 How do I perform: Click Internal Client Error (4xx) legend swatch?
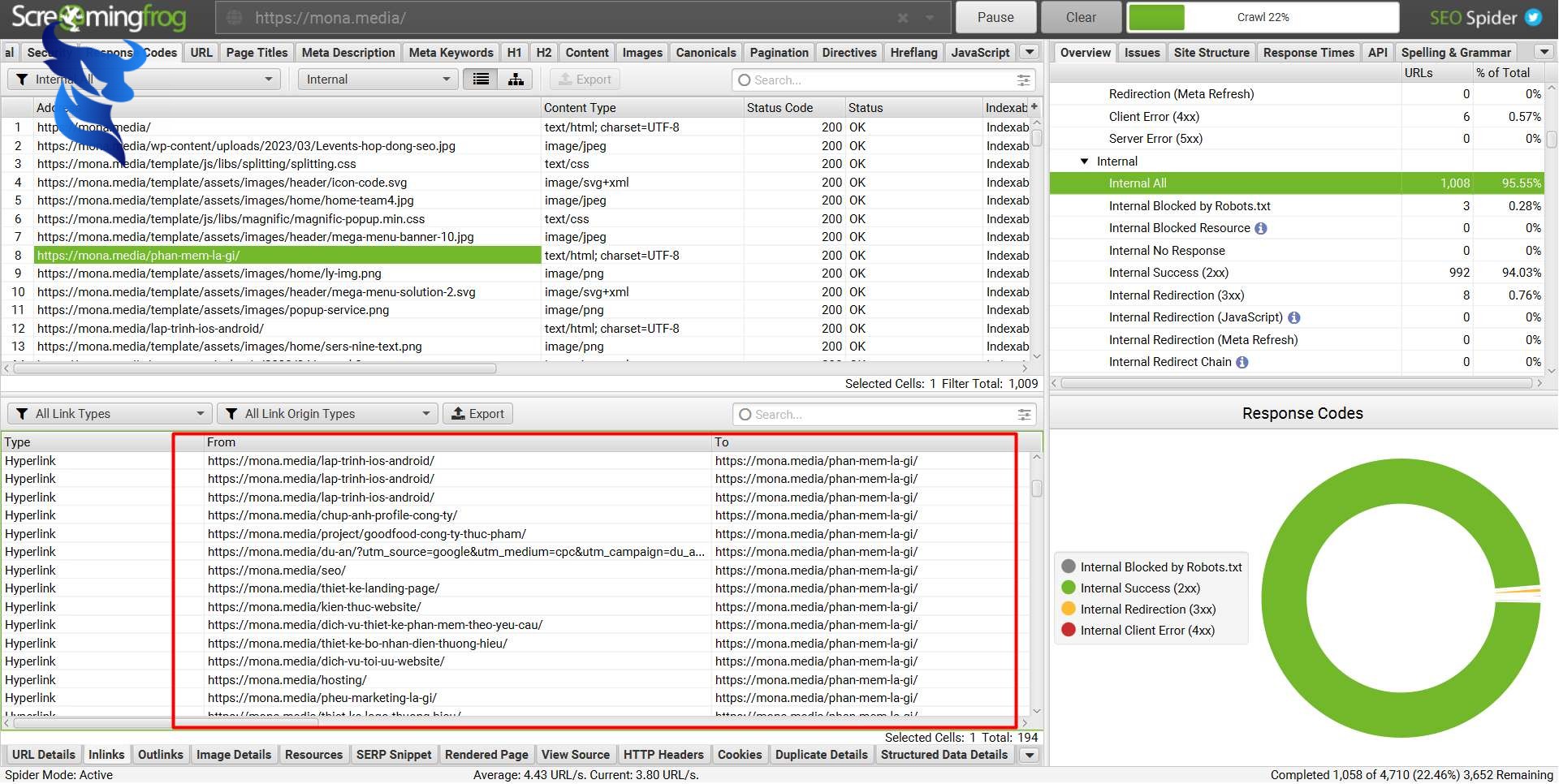coord(1069,631)
